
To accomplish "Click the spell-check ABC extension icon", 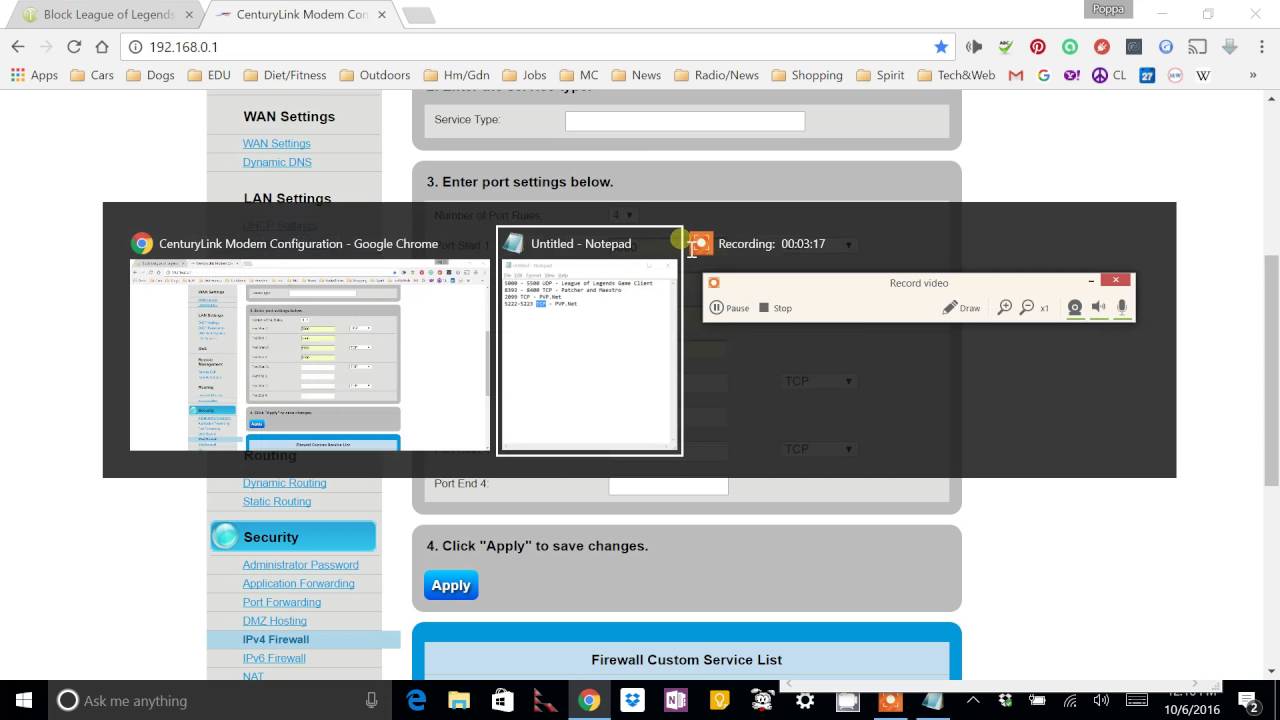I will coord(1006,47).
